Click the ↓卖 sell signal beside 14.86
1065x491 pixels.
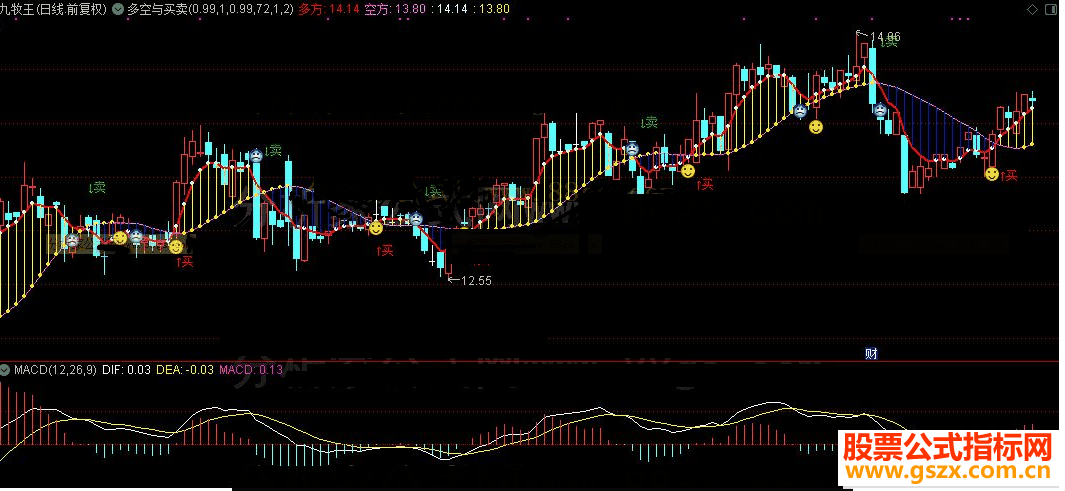tap(889, 43)
